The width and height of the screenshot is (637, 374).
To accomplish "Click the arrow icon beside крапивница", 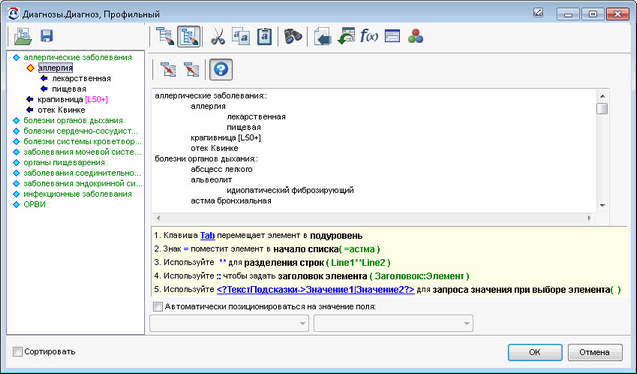I will click(x=30, y=99).
